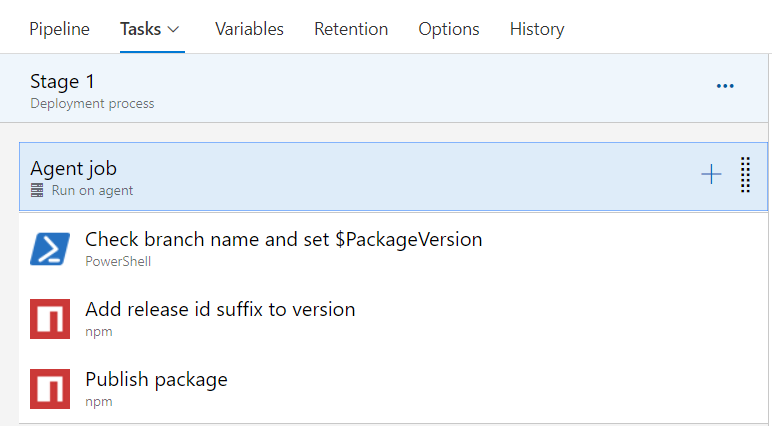Open Stage 1 more options ellipsis

pyautogui.click(x=725, y=87)
